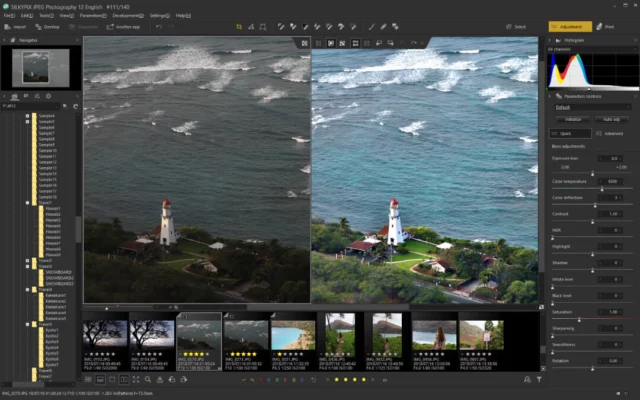Click the funnel filter icon at the bottom right
This screenshot has height=400, width=640.
click(539, 380)
